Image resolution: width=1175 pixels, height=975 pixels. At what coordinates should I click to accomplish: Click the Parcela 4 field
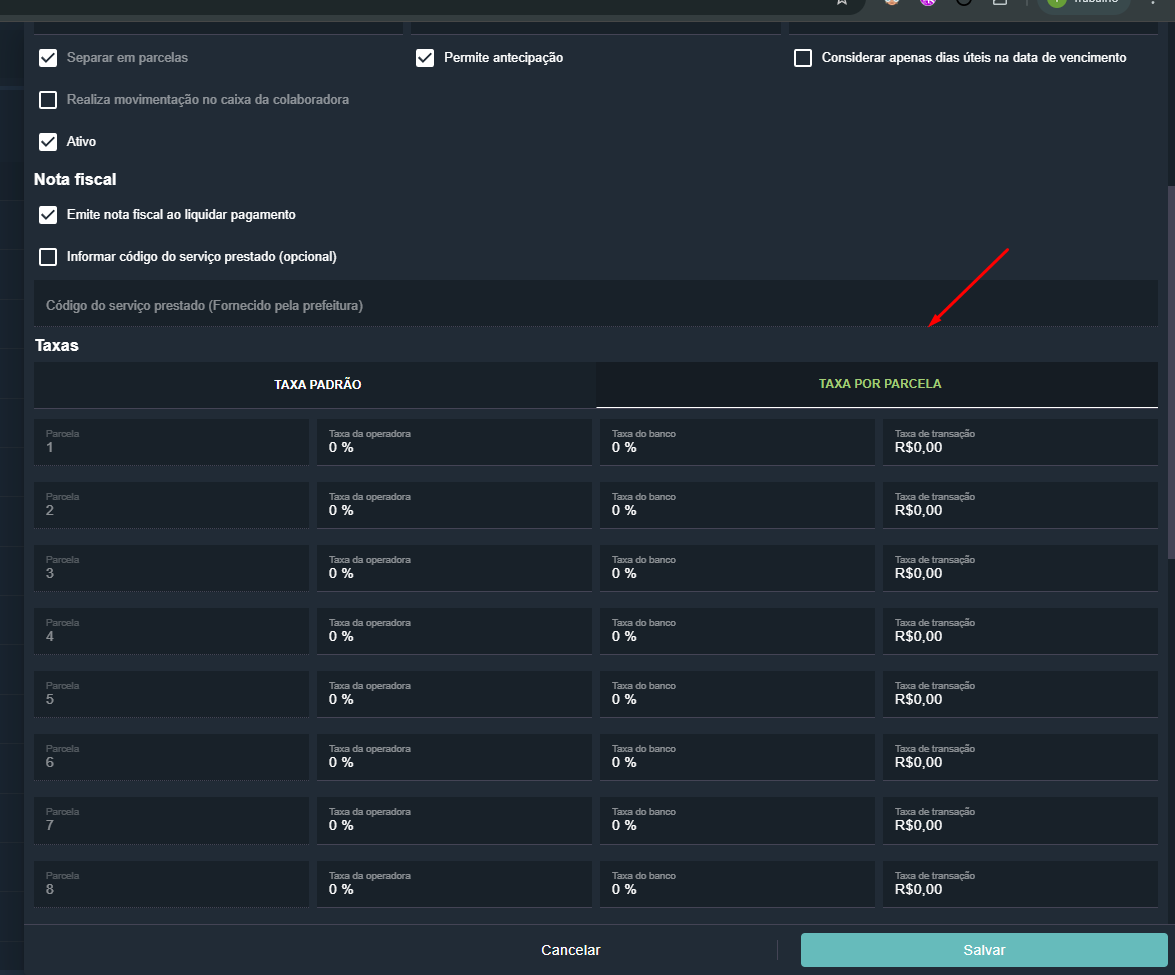171,631
